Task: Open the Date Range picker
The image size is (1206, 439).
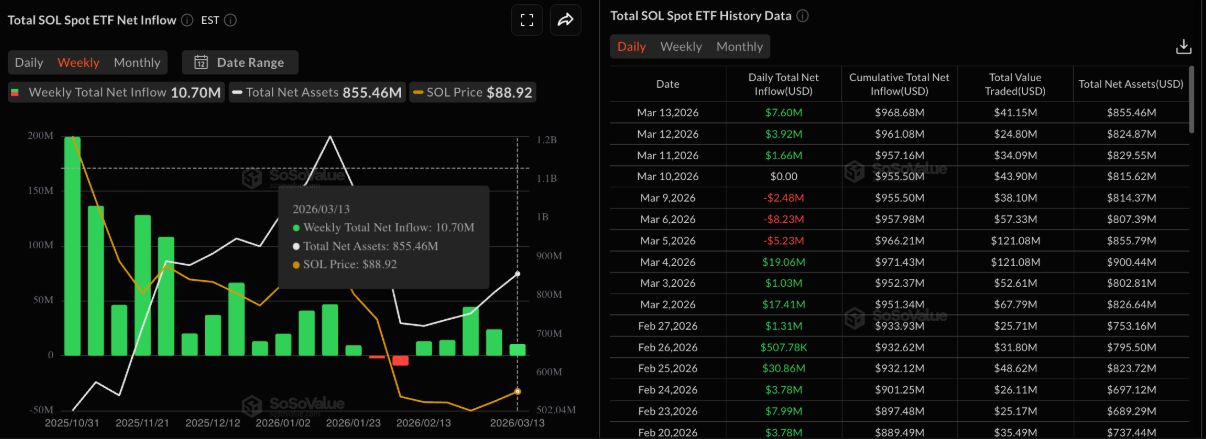Action: (240, 62)
